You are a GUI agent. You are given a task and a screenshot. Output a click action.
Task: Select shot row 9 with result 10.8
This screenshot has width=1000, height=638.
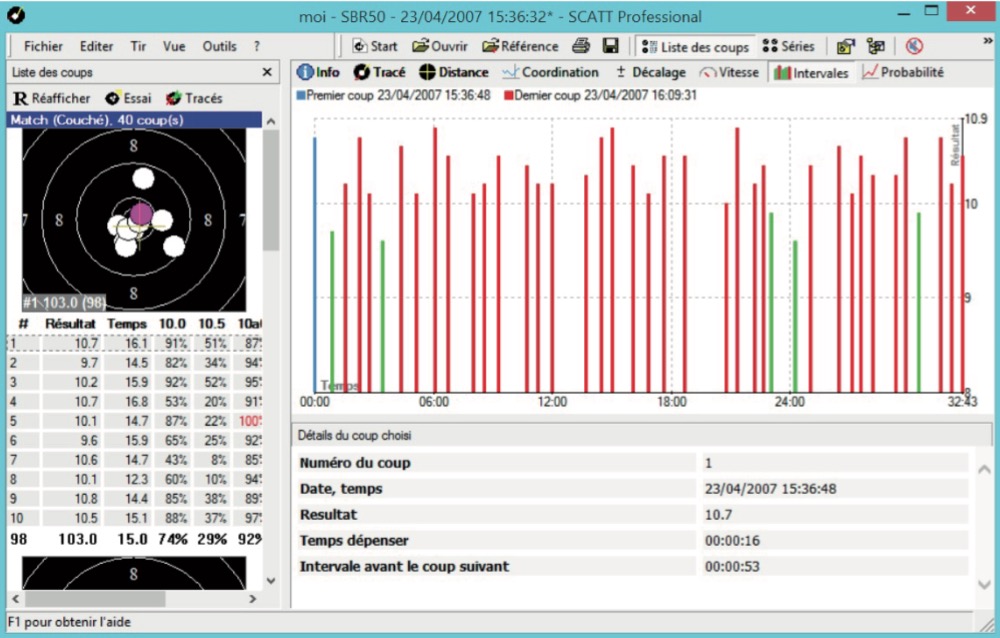coord(135,498)
